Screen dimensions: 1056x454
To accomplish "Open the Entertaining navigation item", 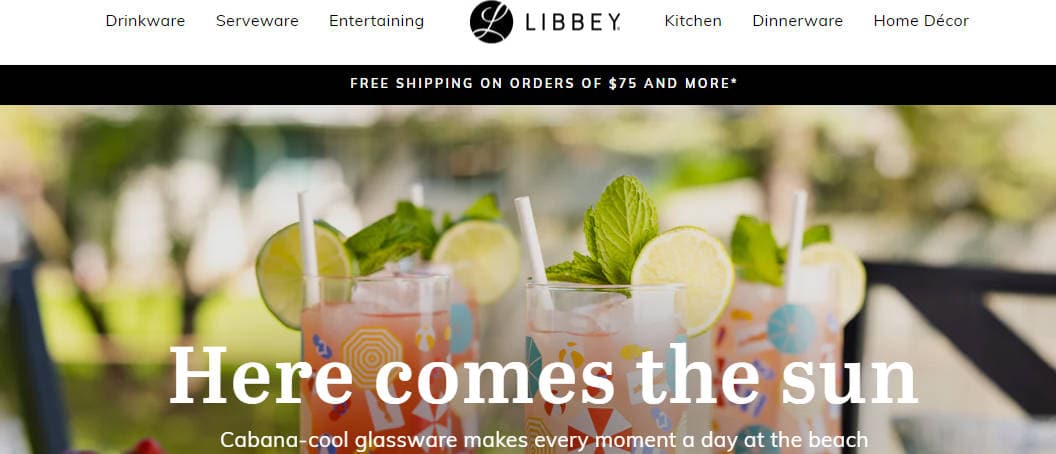I will [376, 21].
